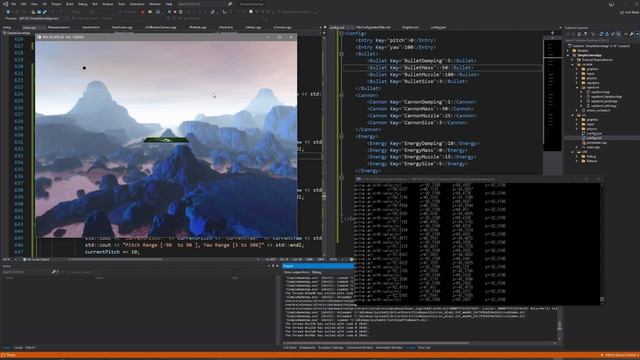This screenshot has width=640, height=360.
Task: Click the Navigate Backward toolbar icon
Action: (8, 12)
